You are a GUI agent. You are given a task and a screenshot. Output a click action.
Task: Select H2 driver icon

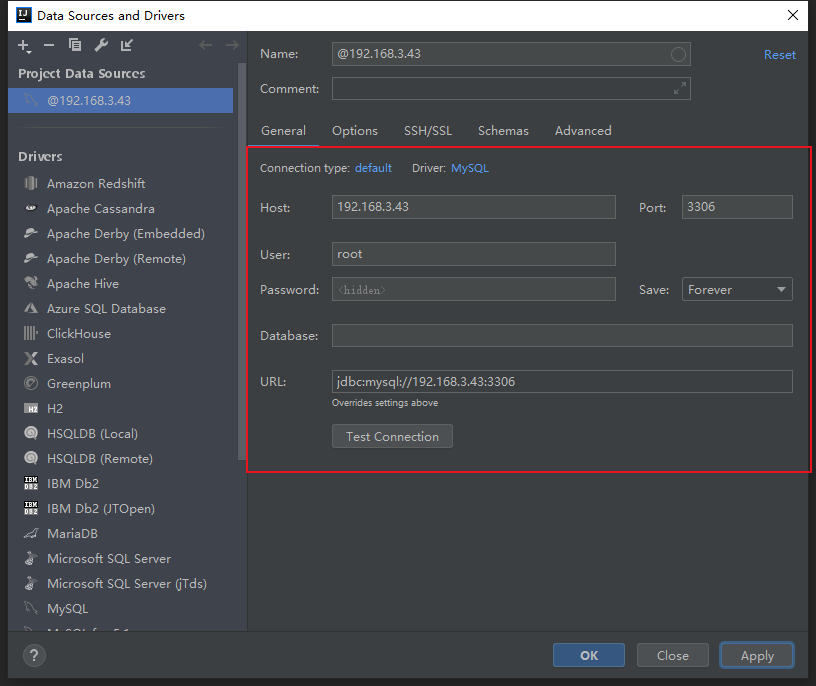click(31, 409)
